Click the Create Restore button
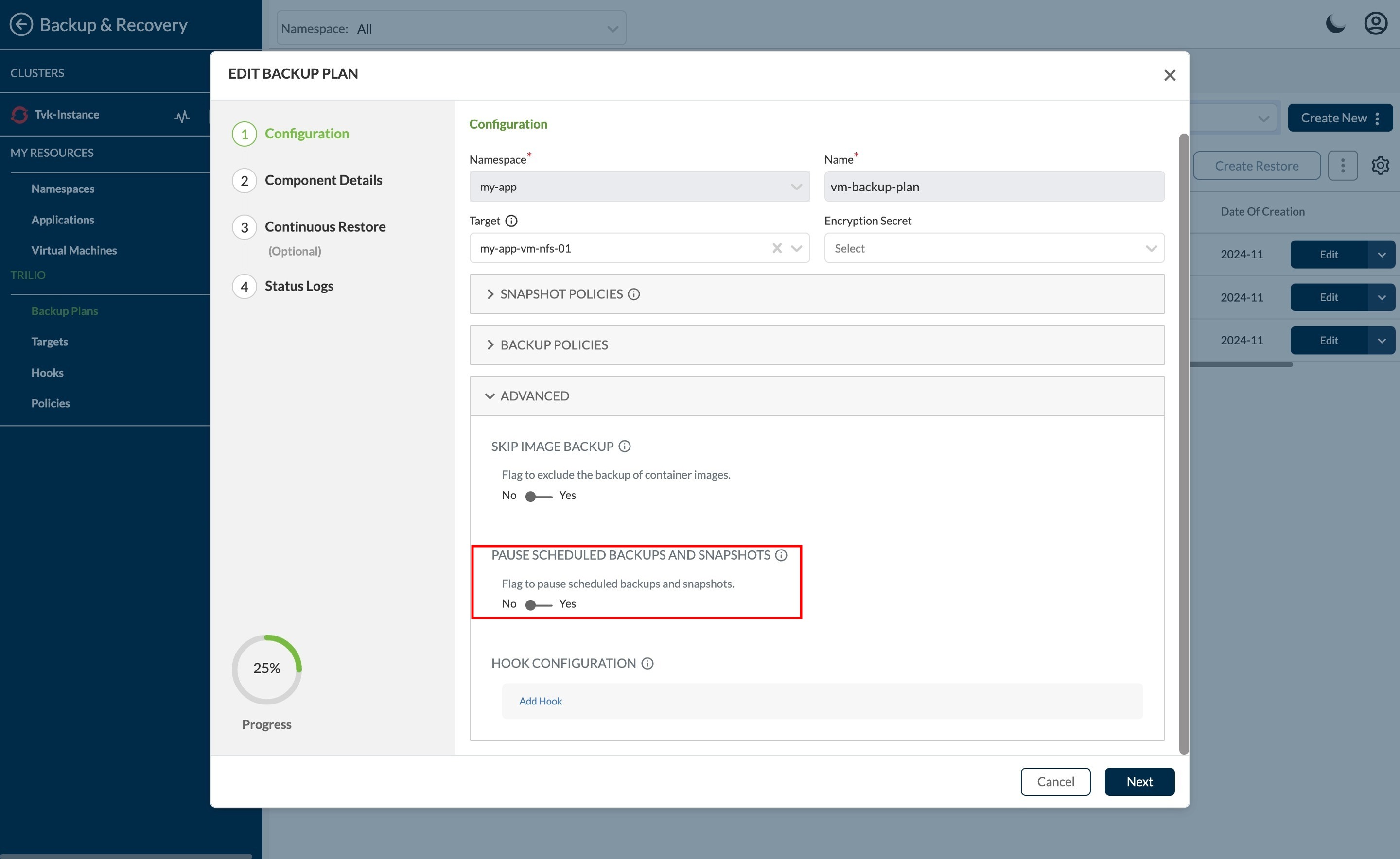1400x859 pixels. pyautogui.click(x=1256, y=165)
